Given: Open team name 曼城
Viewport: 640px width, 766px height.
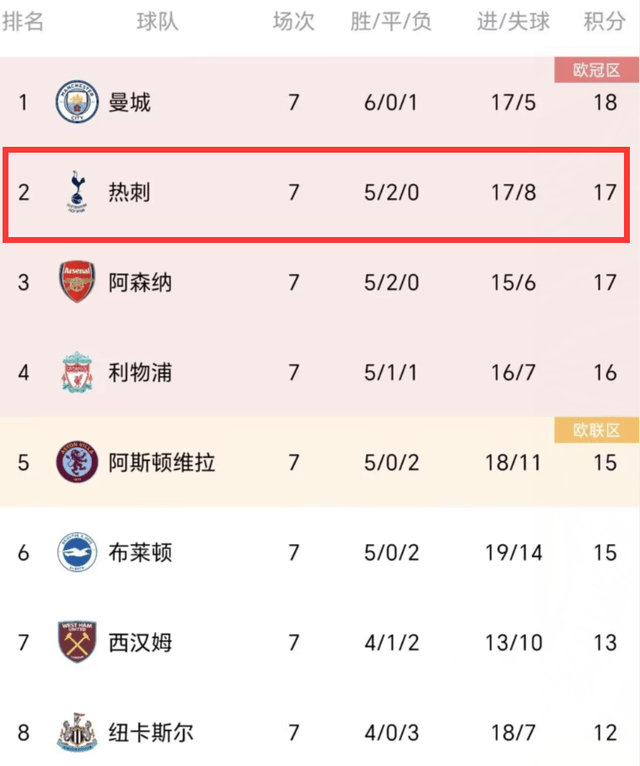Looking at the screenshot, I should (x=129, y=102).
